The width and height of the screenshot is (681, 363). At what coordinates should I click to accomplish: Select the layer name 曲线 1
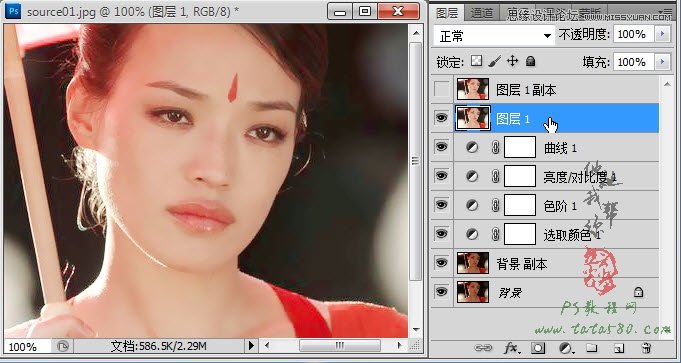(x=560, y=148)
